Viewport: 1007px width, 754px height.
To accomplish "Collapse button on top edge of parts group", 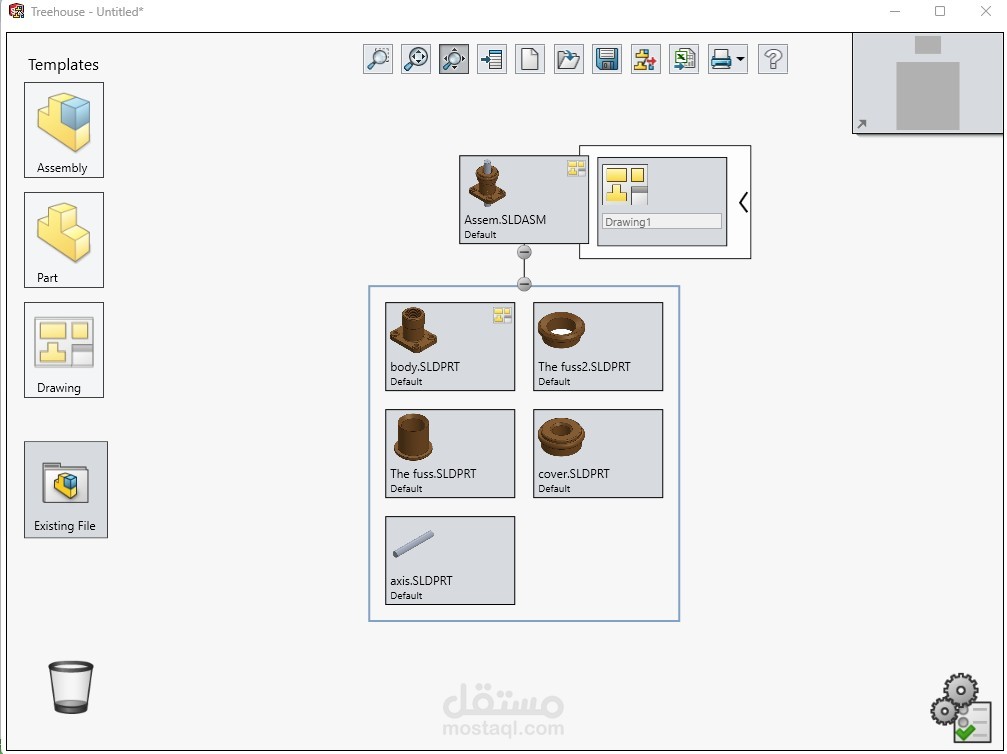I will pyautogui.click(x=524, y=283).
